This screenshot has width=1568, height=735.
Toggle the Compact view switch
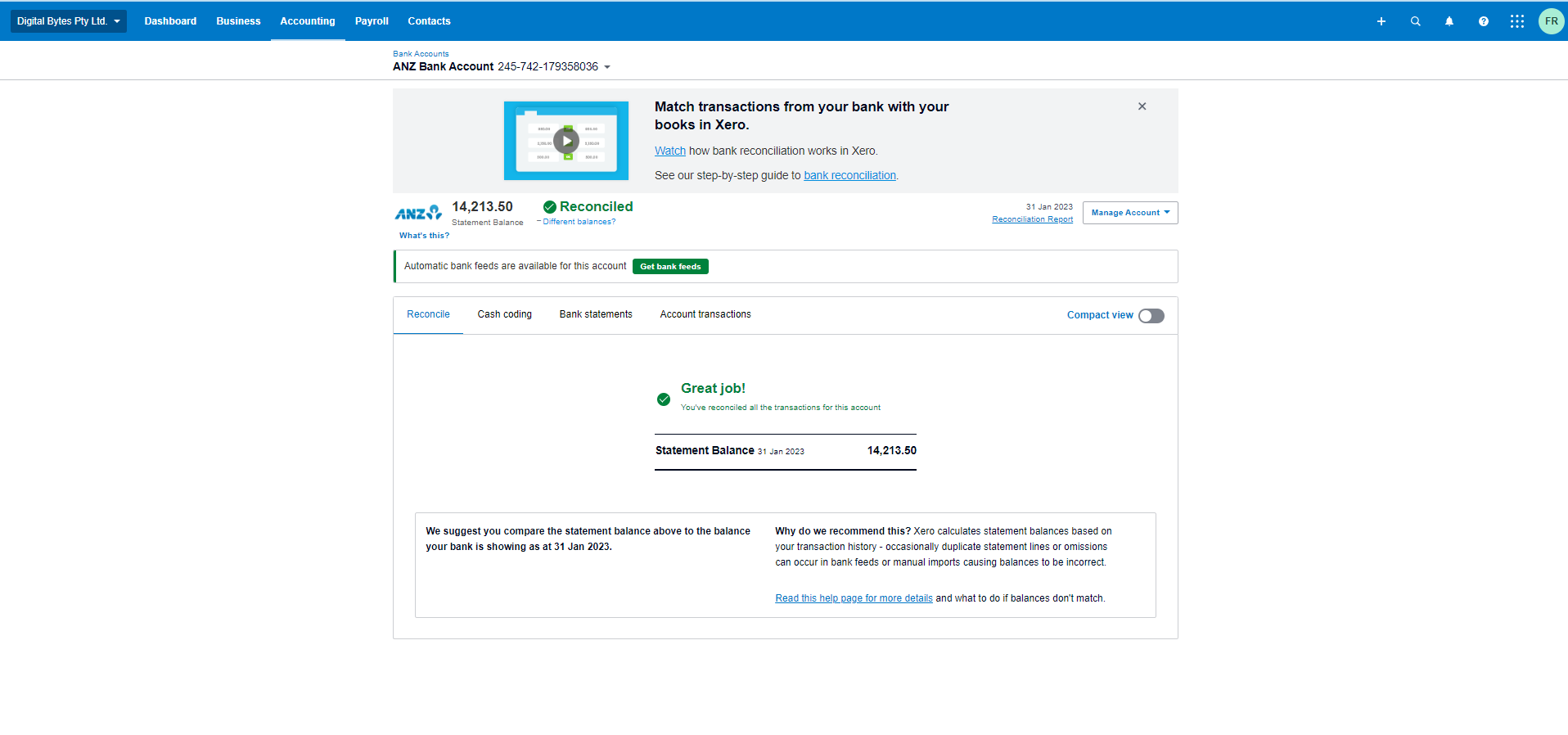(1151, 316)
